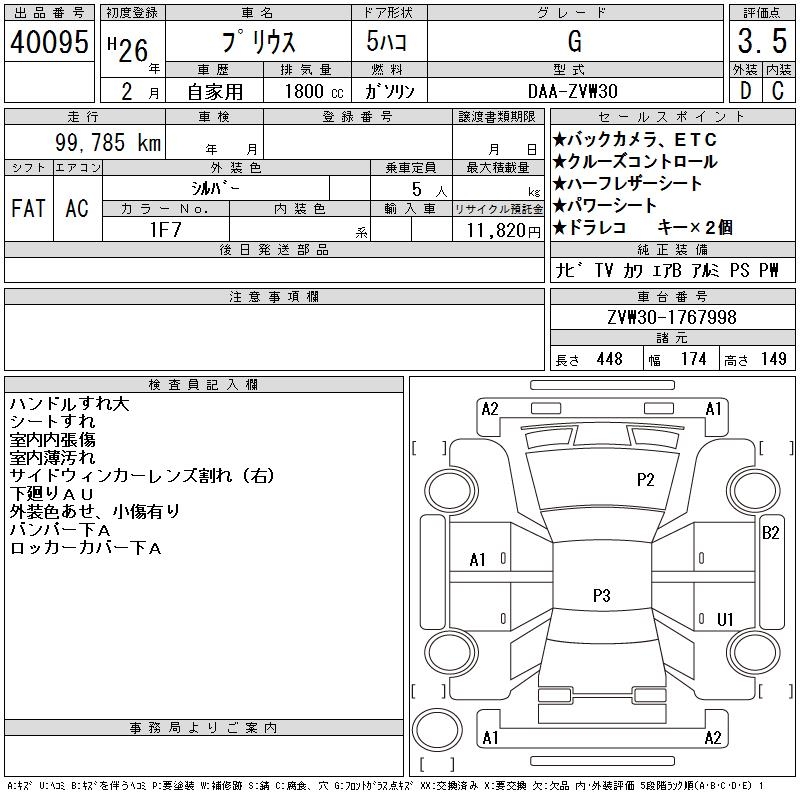Click displacement value 1800 cc
Viewport: 800px width, 800px height.
(x=314, y=91)
